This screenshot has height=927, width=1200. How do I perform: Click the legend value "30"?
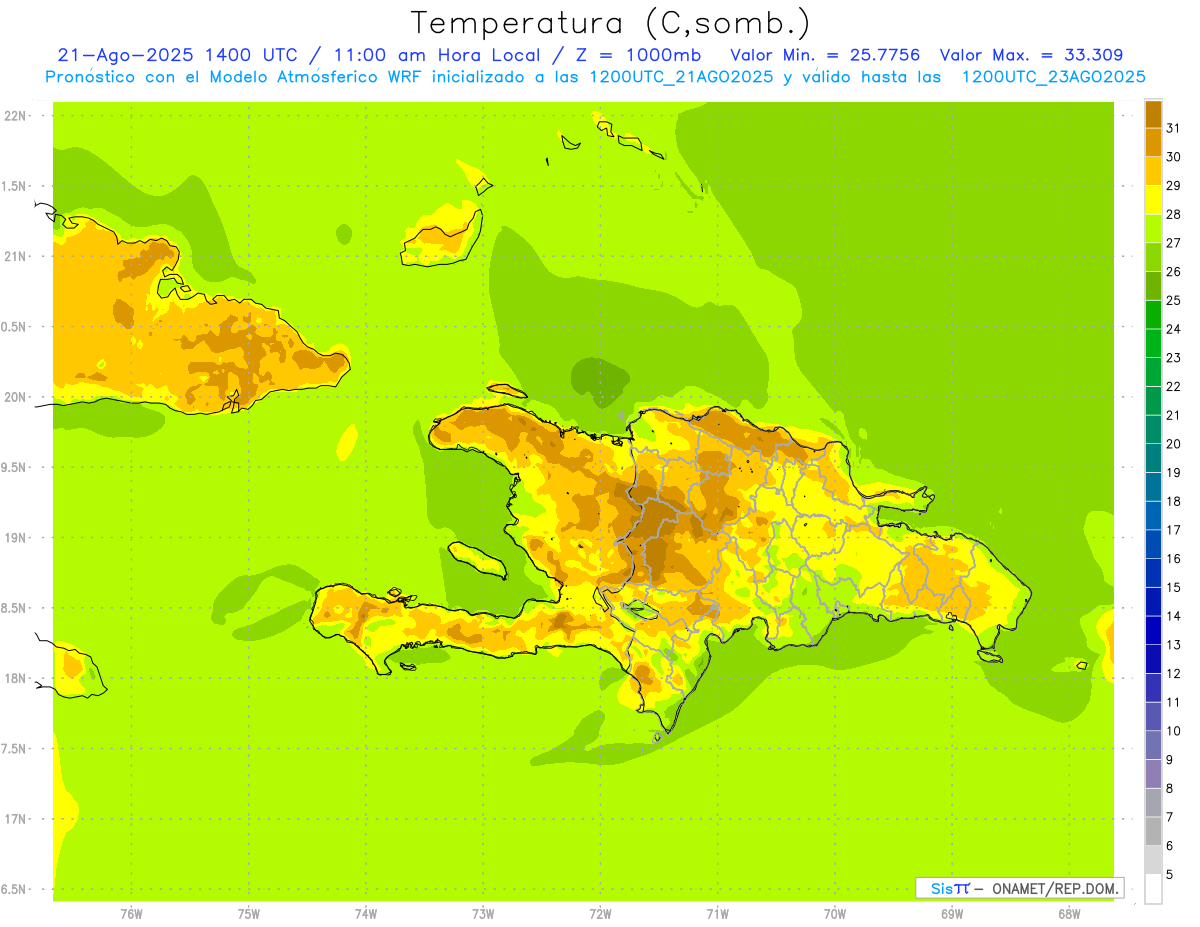(x=1174, y=157)
